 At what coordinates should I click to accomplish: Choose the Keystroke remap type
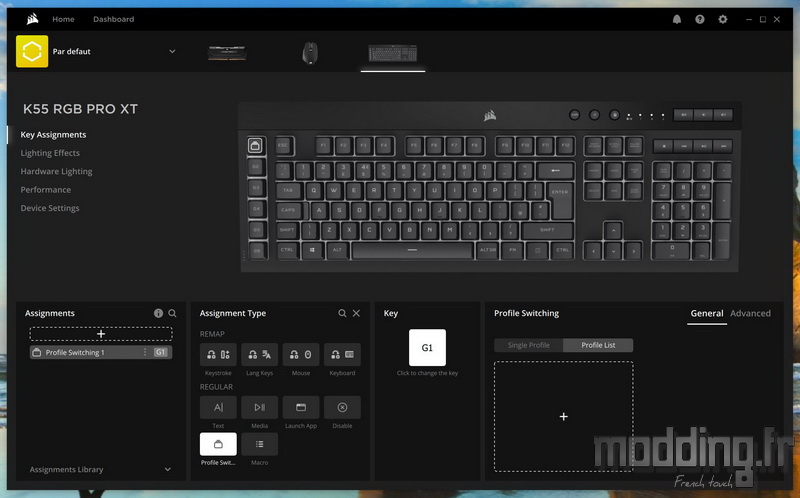click(218, 355)
